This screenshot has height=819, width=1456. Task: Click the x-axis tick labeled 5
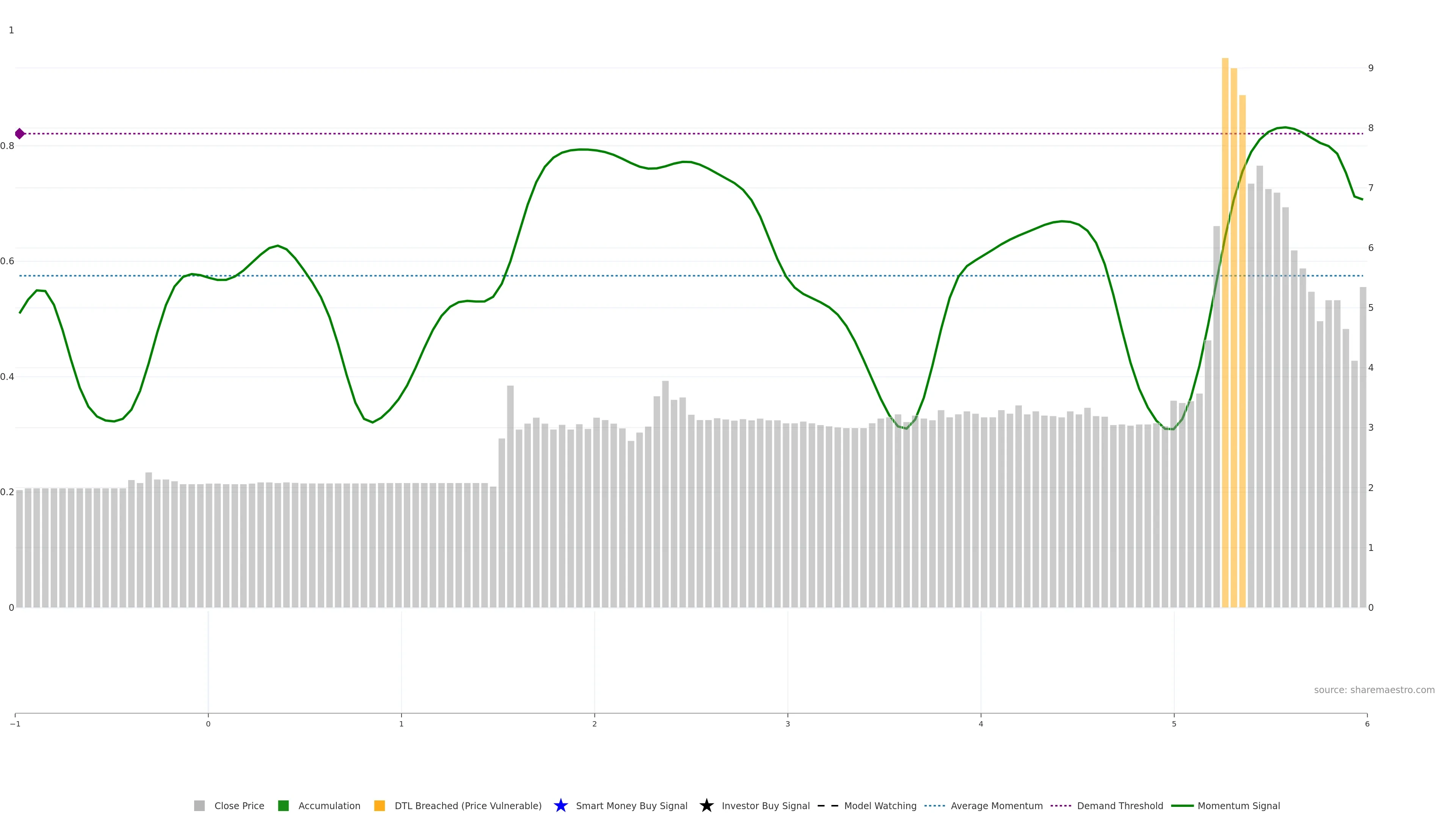click(x=1174, y=724)
